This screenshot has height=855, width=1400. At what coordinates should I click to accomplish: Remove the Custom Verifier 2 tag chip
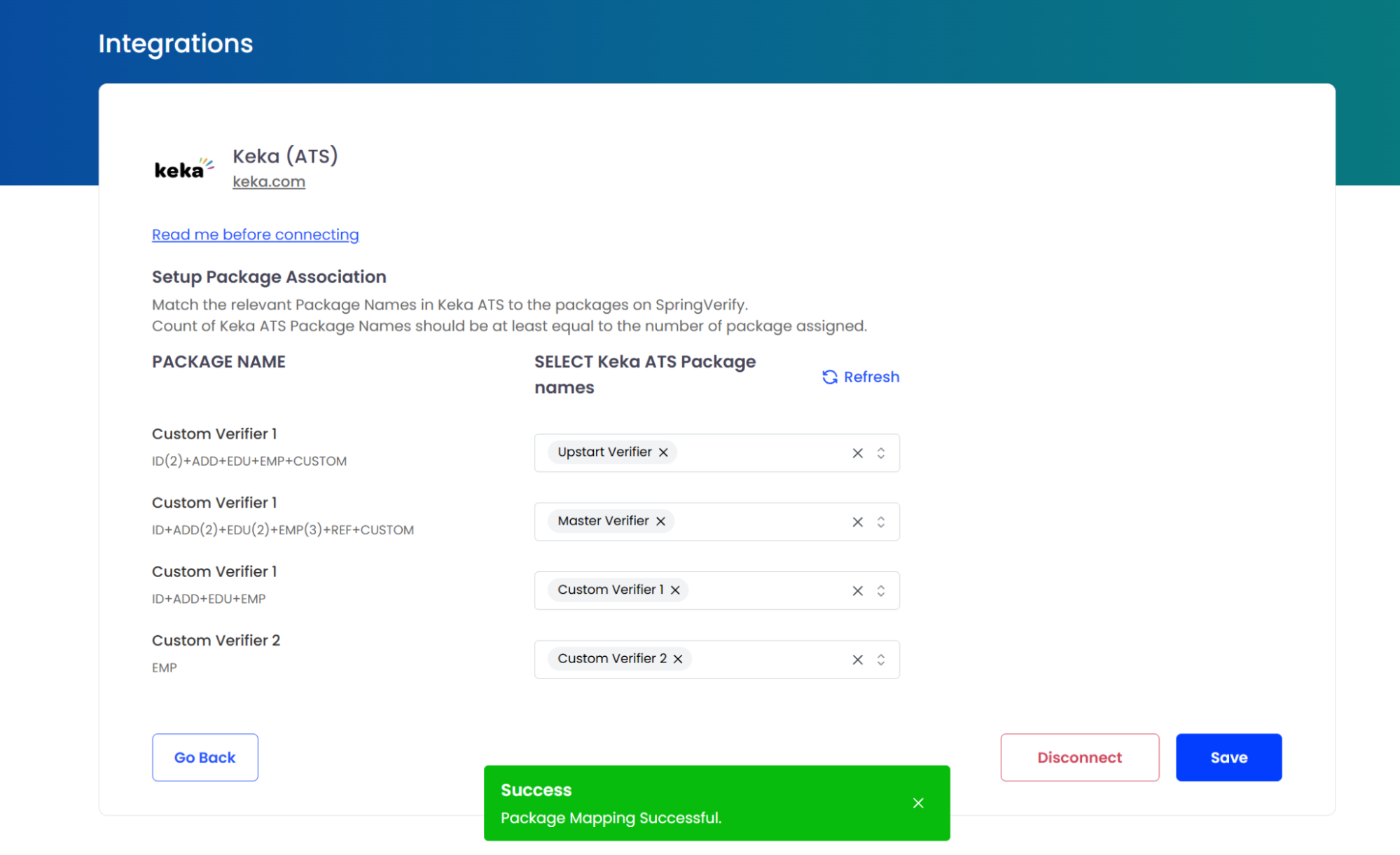(x=678, y=659)
